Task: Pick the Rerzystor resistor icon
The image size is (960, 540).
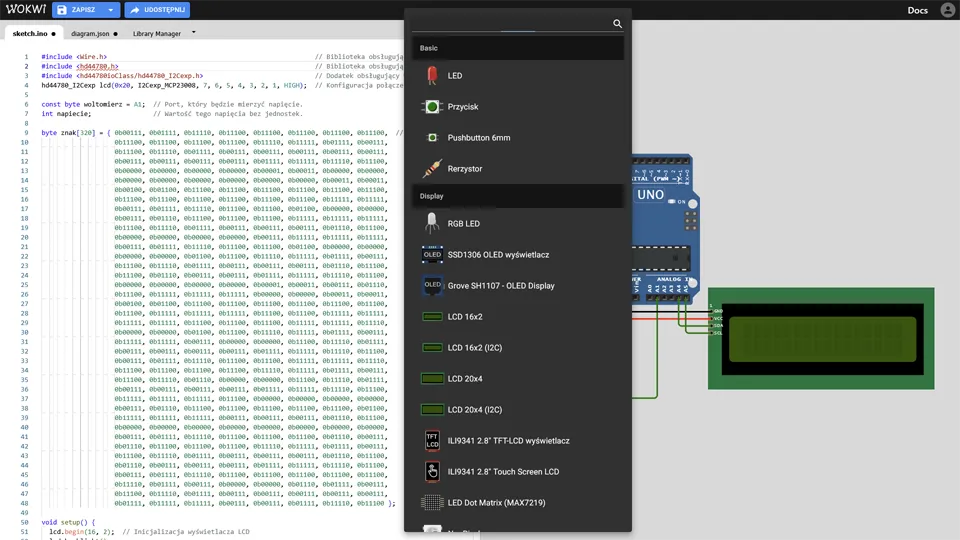Action: pos(432,168)
